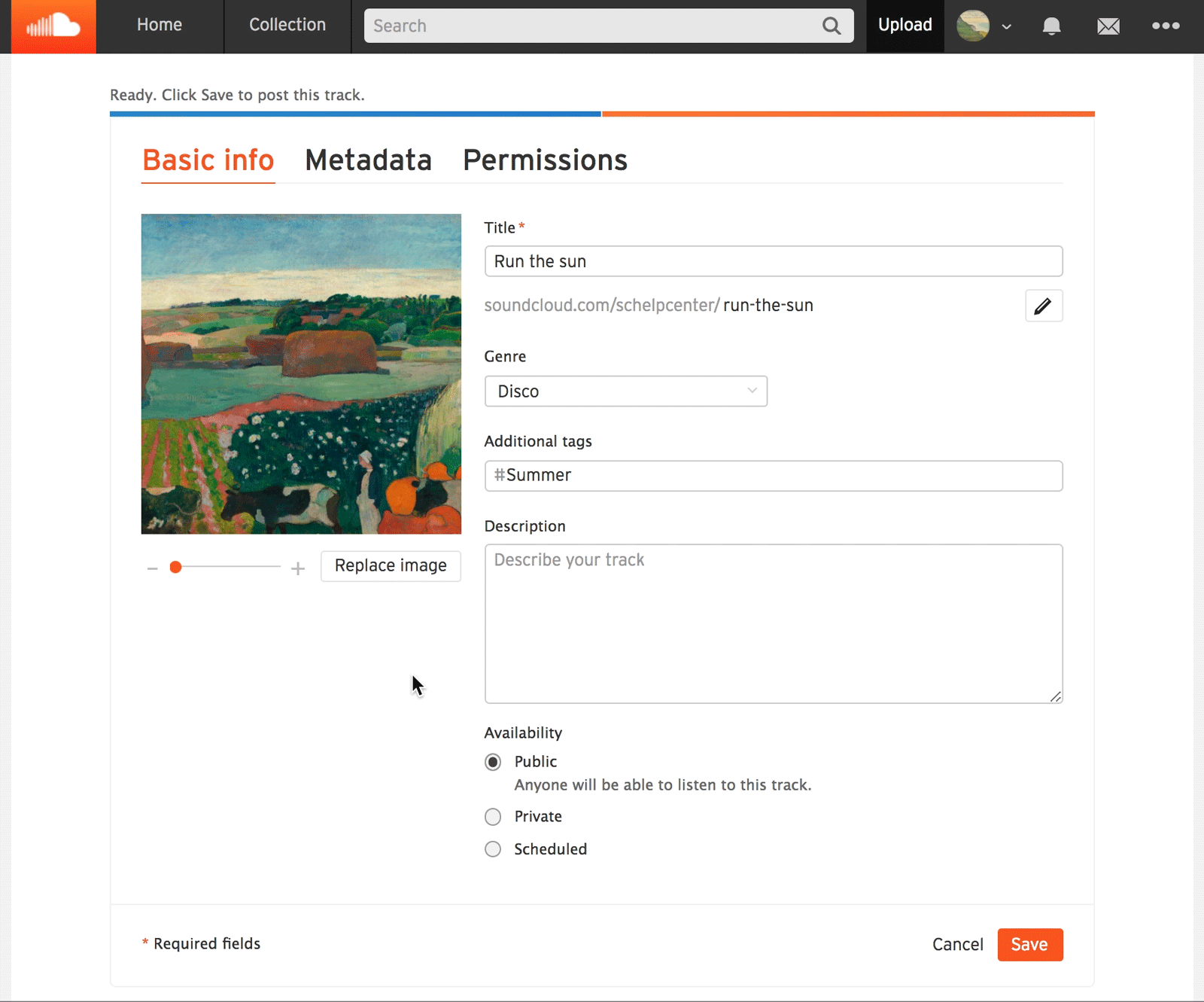Click the minus icon to zoom artwork out
1204x1002 pixels.
152,568
